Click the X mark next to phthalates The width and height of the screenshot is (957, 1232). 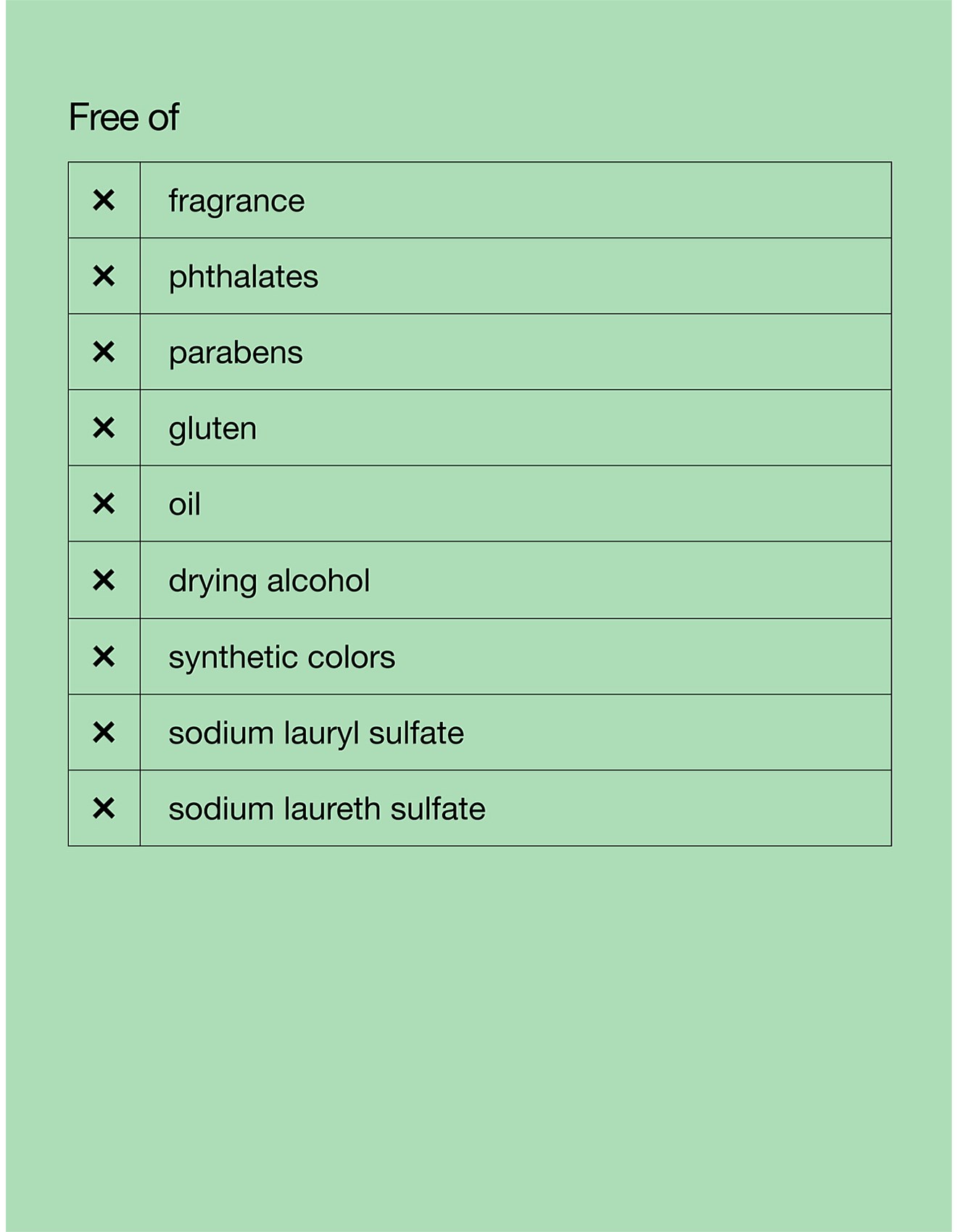click(104, 276)
